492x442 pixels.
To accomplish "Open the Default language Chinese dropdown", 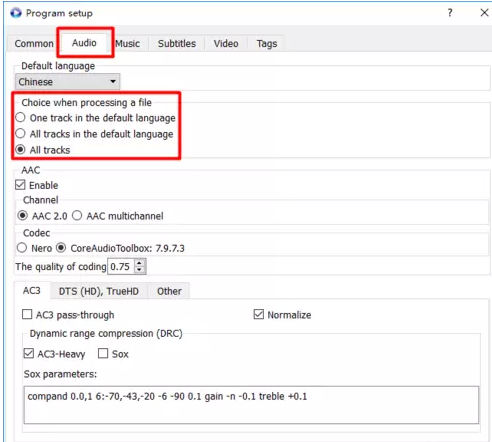I will click(68, 82).
